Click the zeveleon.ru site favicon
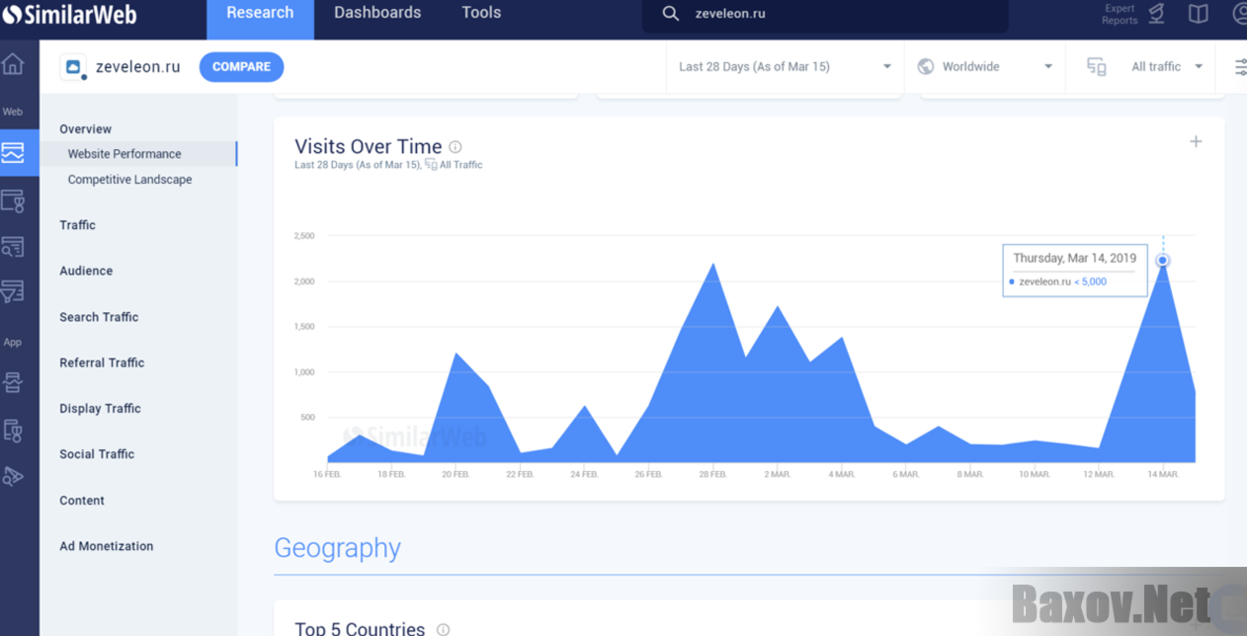This screenshot has height=636, width=1247. [x=73, y=67]
